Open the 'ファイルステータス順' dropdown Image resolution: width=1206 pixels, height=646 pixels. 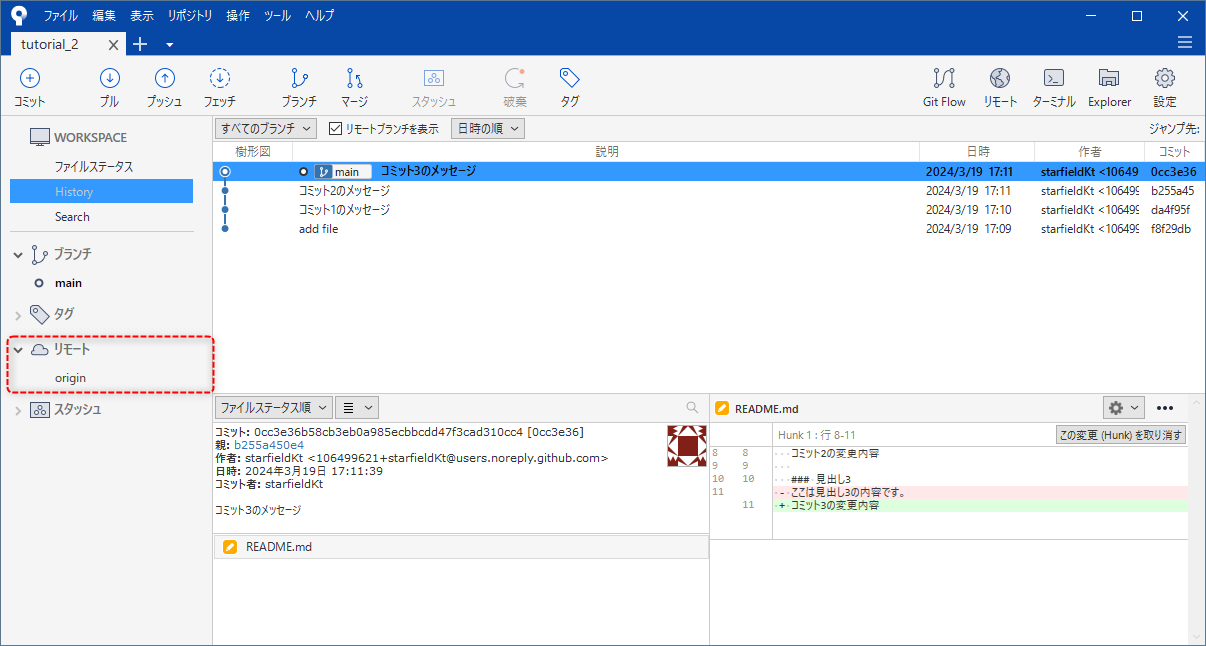(x=273, y=407)
